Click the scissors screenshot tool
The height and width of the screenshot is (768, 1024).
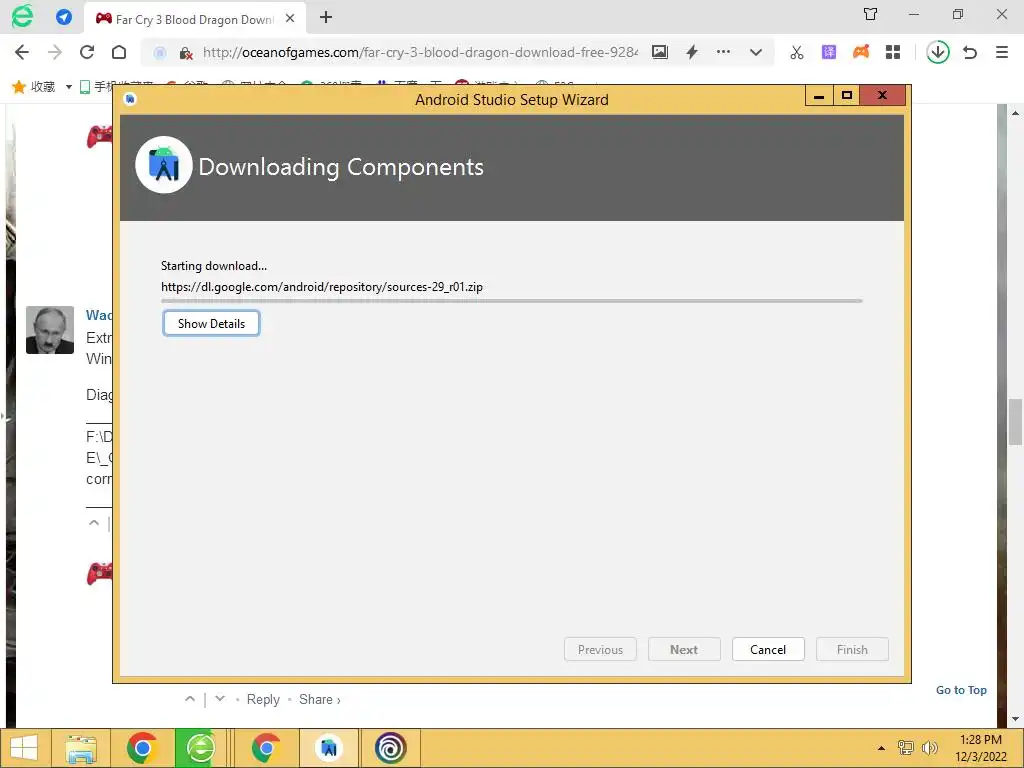(x=797, y=52)
